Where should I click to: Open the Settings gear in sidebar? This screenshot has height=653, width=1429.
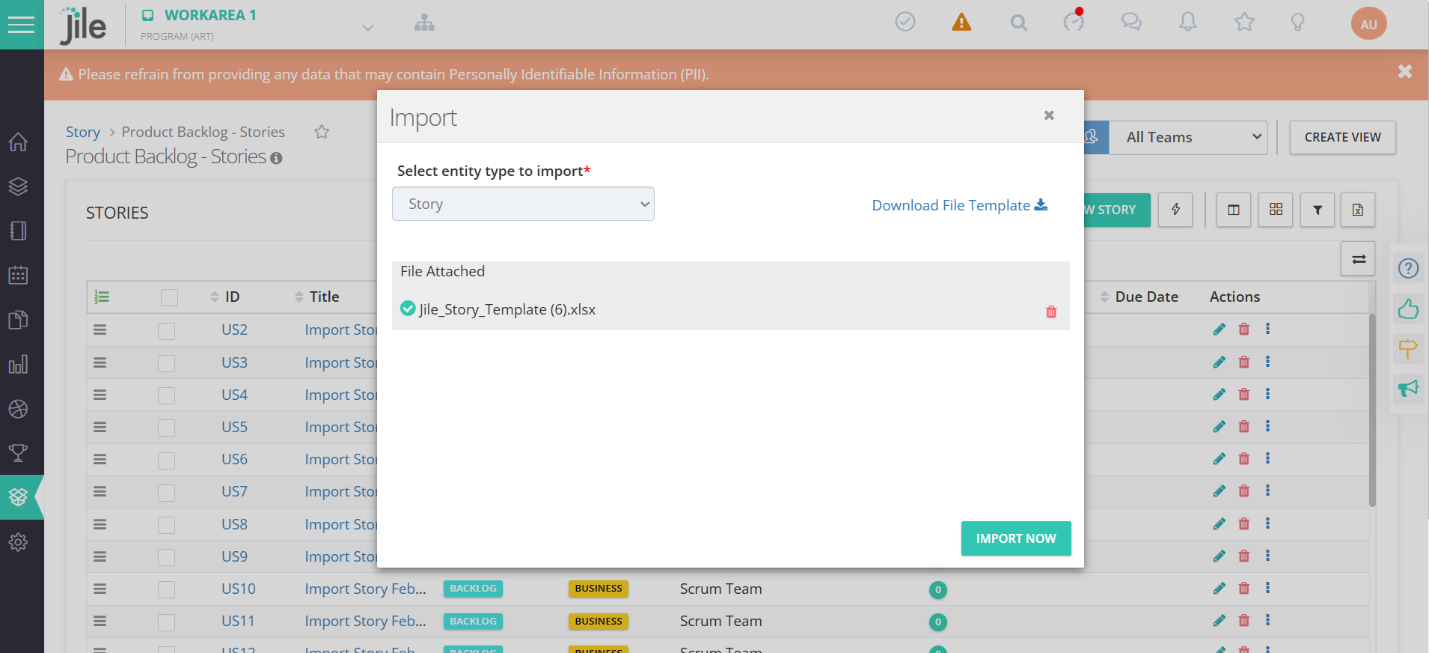tap(18, 543)
